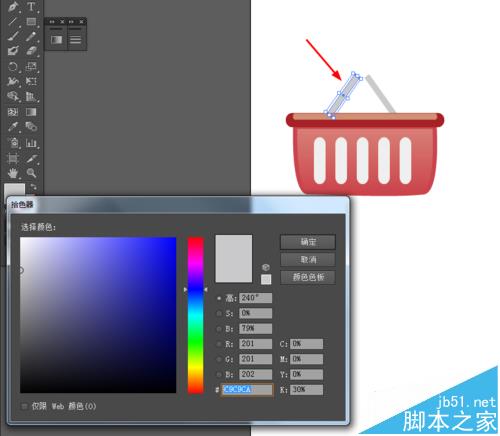The height and width of the screenshot is (436, 500).
Task: Choose the S saturation radio button
Action: tap(219, 313)
